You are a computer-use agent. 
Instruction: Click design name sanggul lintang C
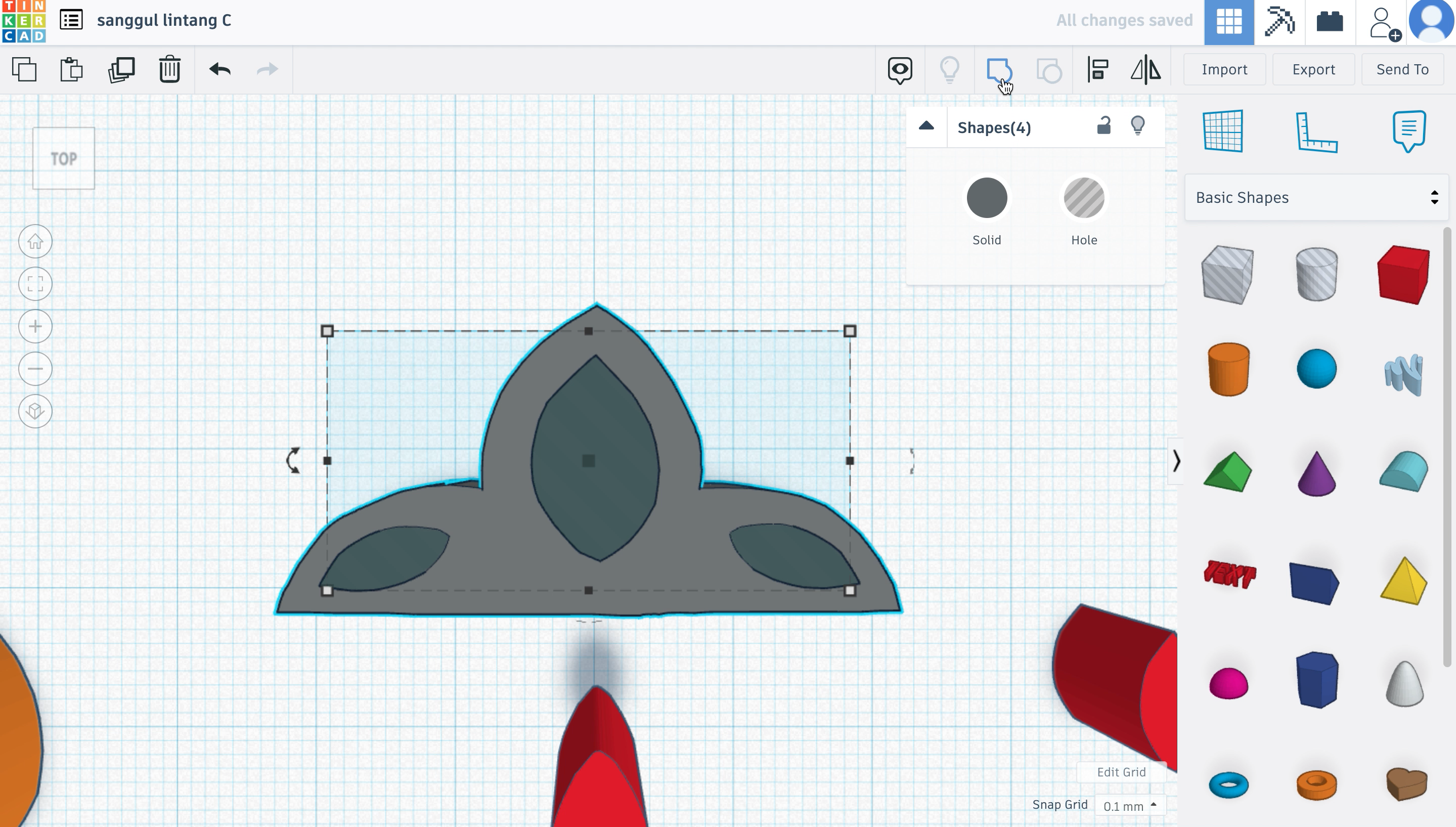(164, 20)
